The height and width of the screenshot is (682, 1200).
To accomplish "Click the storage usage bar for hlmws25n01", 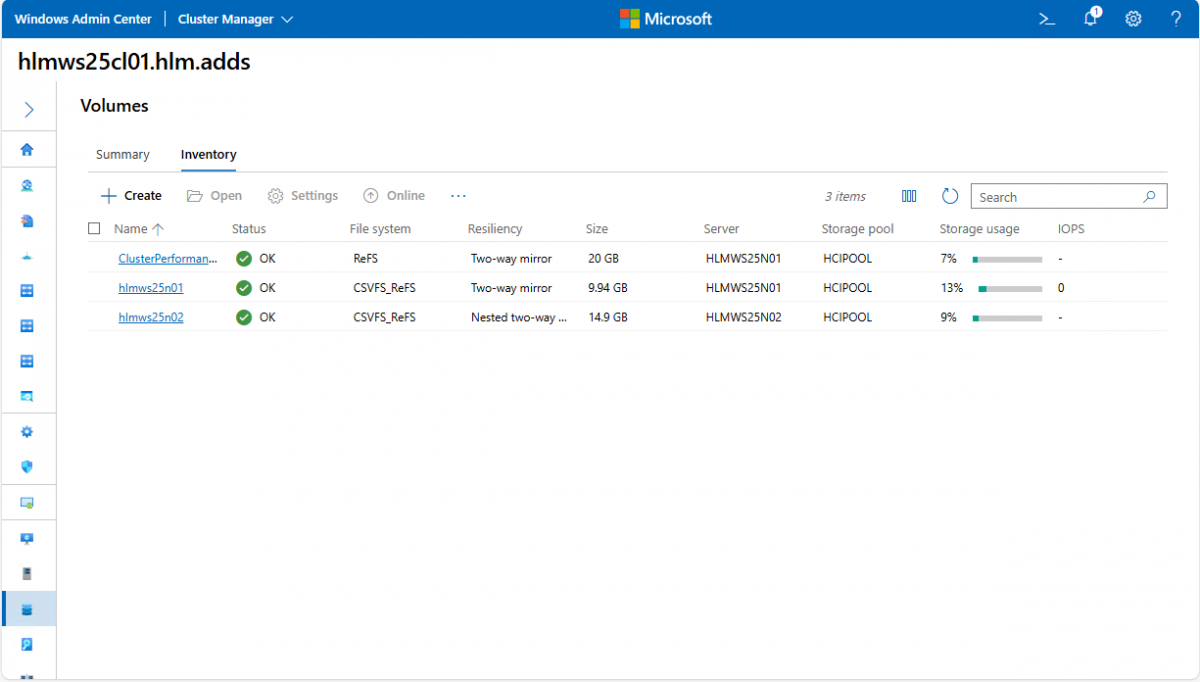I will point(1009,288).
